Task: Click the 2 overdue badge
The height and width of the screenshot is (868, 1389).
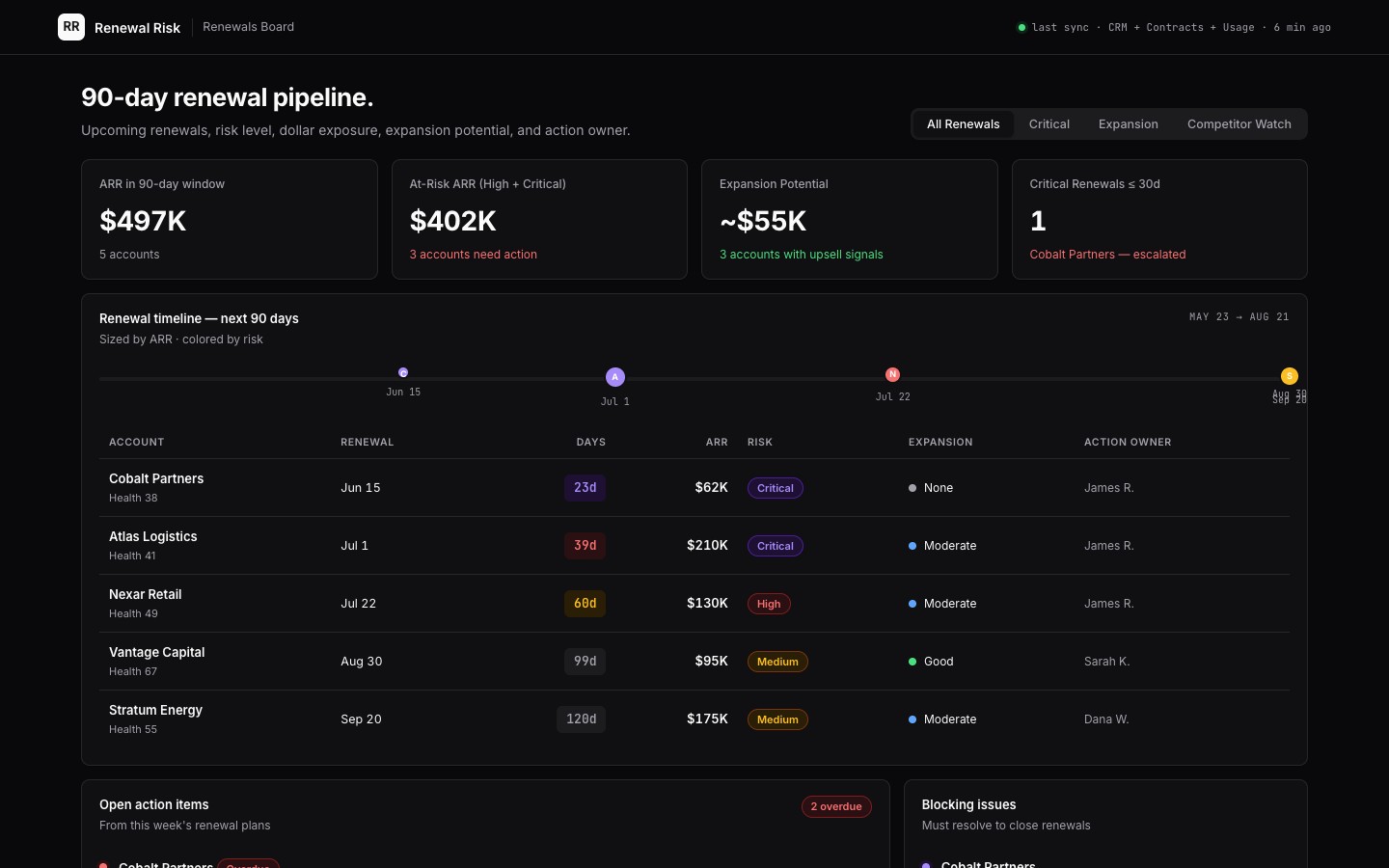Action: (x=836, y=806)
